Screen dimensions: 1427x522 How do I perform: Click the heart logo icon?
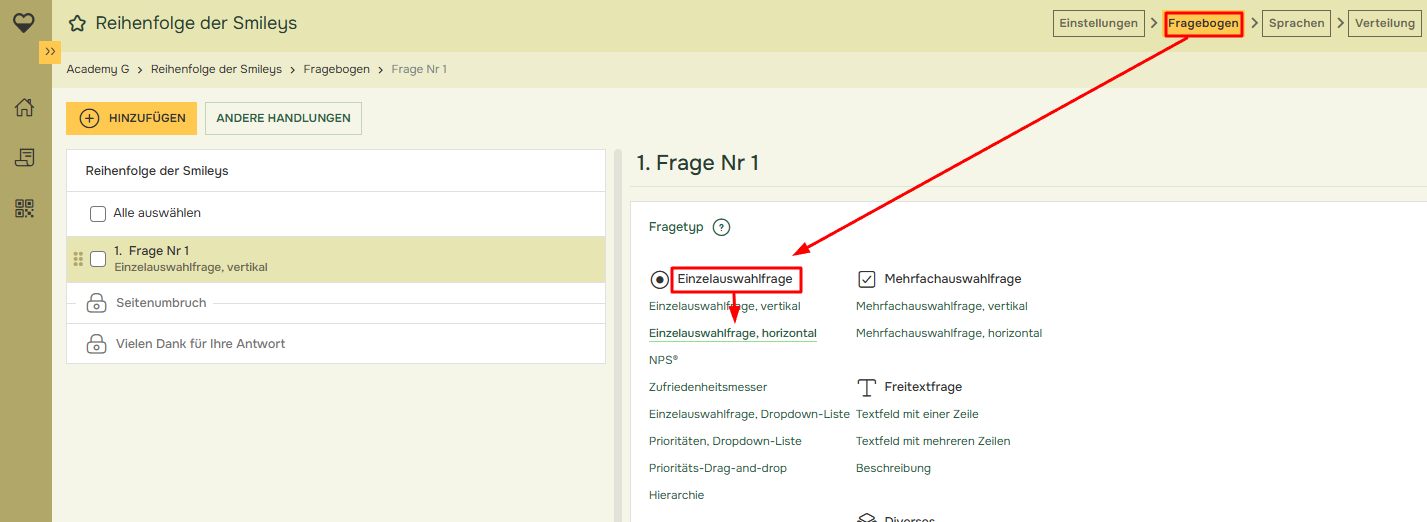tap(25, 21)
